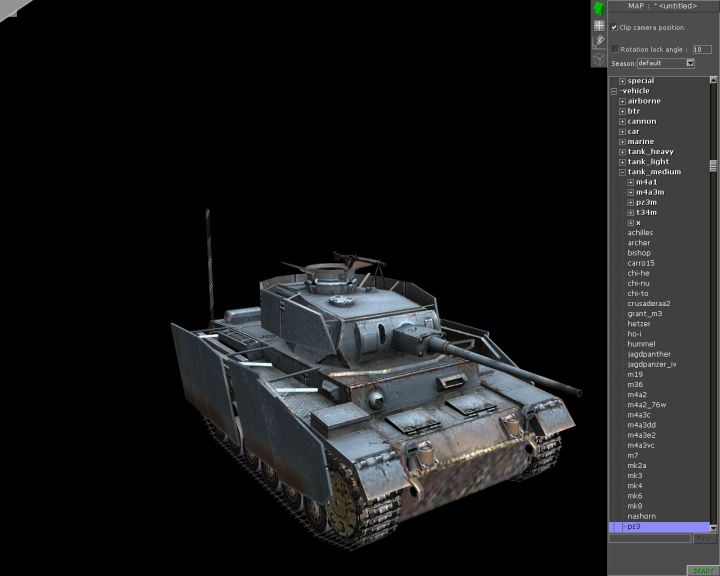
Task: Select the green entity mode icon
Action: [599, 8]
